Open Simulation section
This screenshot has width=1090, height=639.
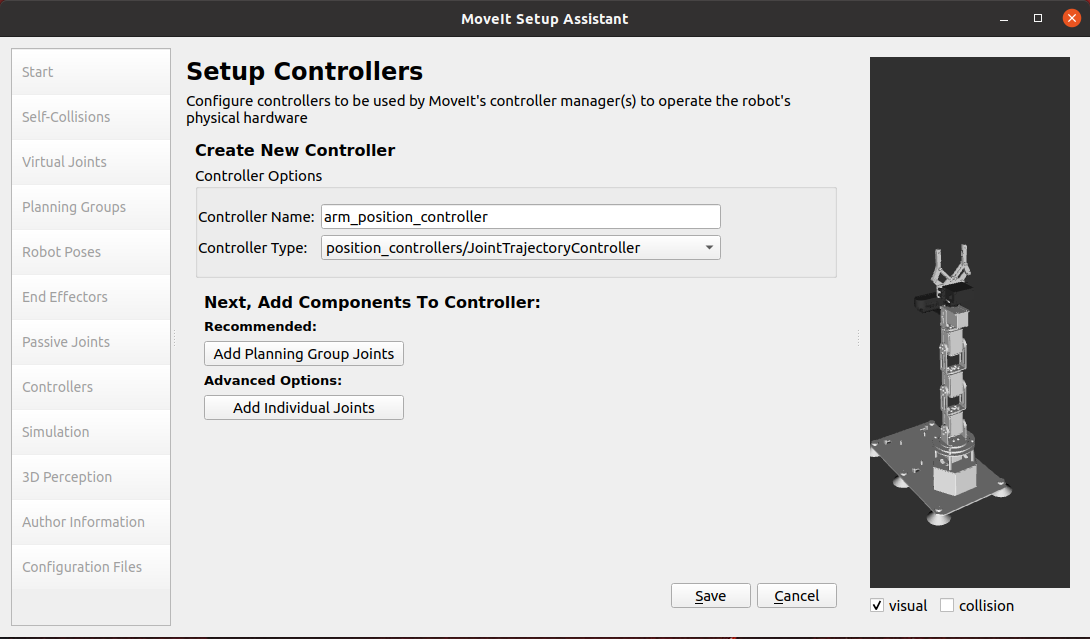coord(91,432)
